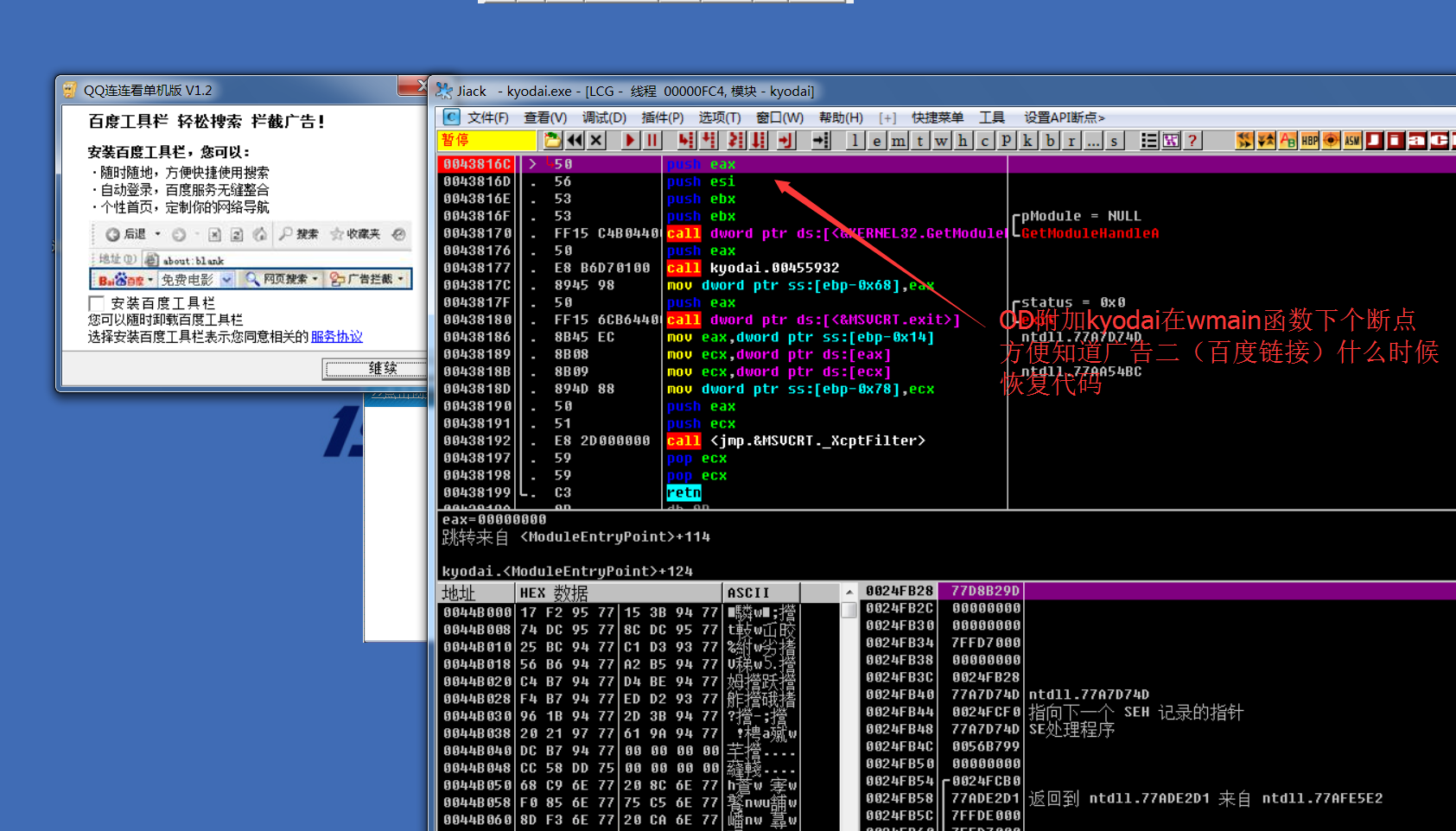The width and height of the screenshot is (1456, 831).
Task: Open the 插件(P) menu
Action: coord(663,117)
